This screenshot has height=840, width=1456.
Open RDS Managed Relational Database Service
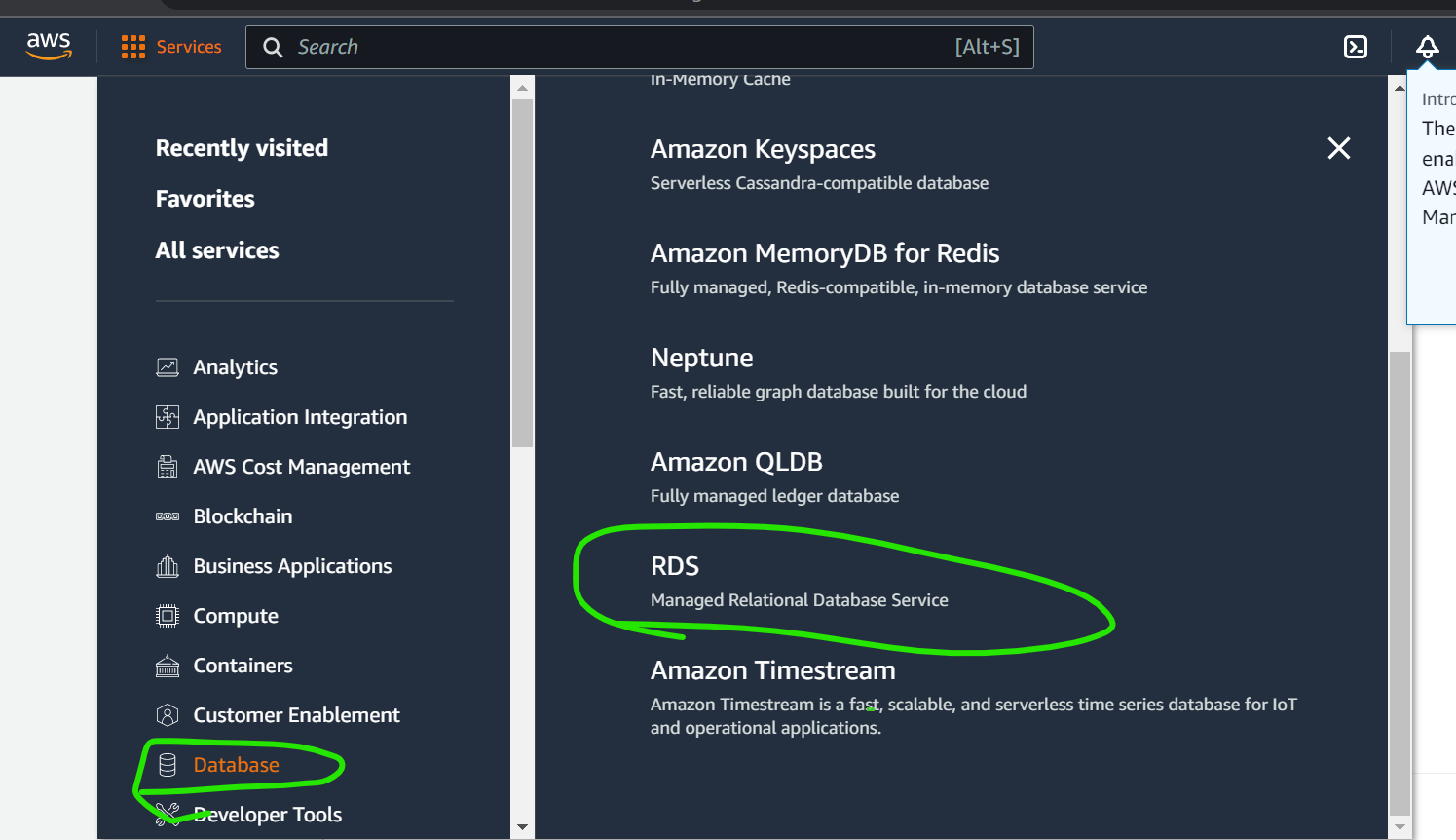click(x=675, y=565)
